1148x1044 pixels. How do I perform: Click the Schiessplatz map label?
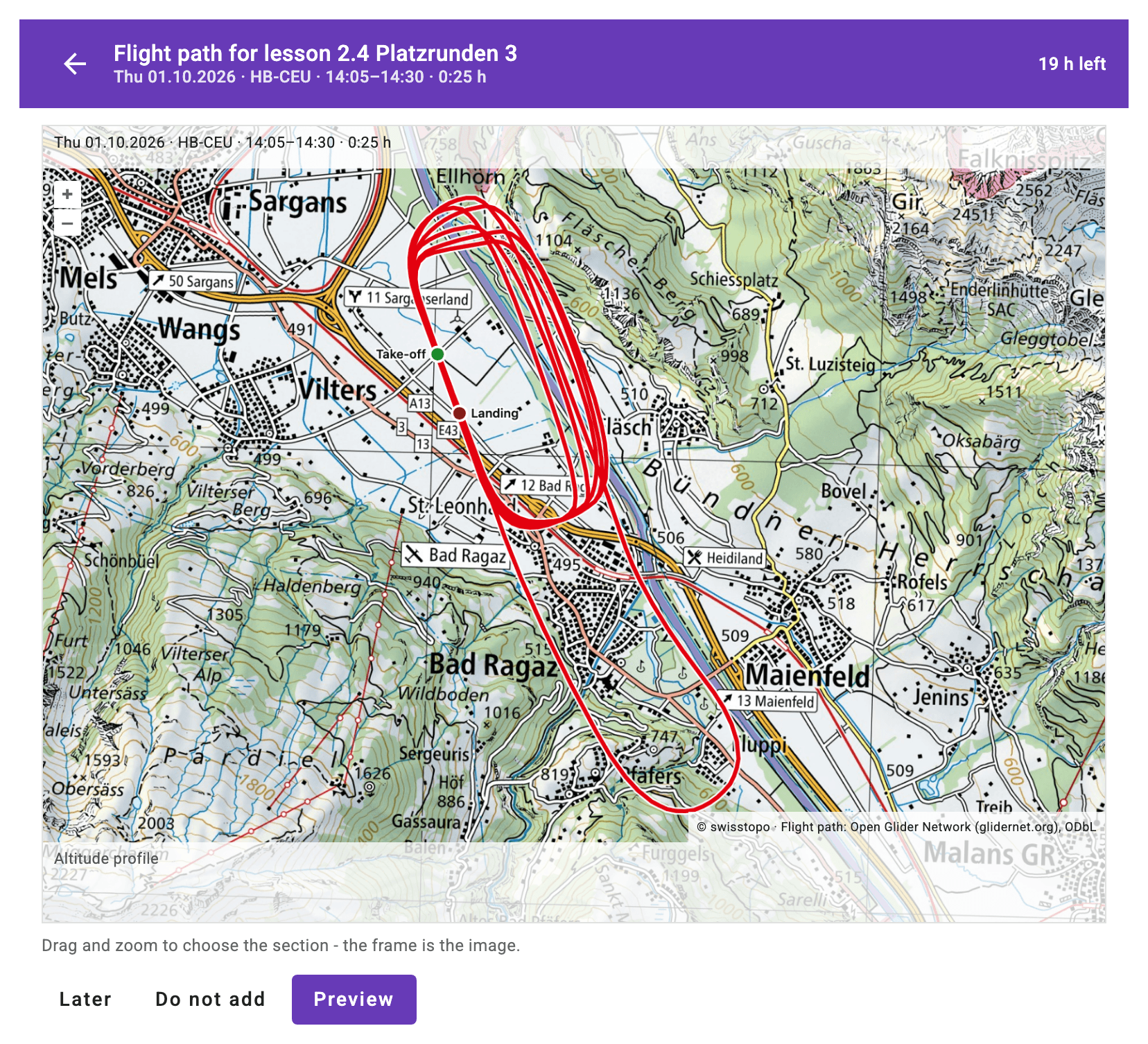[734, 279]
